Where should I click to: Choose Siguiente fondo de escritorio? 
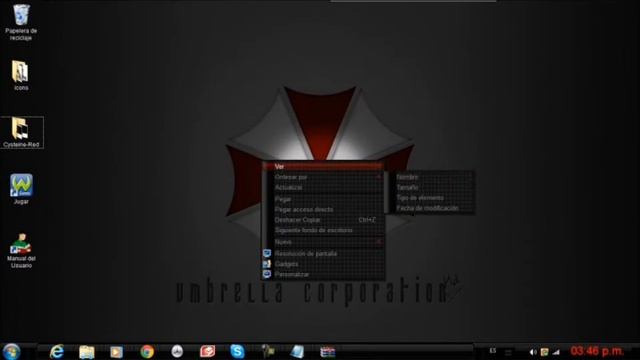pos(324,230)
